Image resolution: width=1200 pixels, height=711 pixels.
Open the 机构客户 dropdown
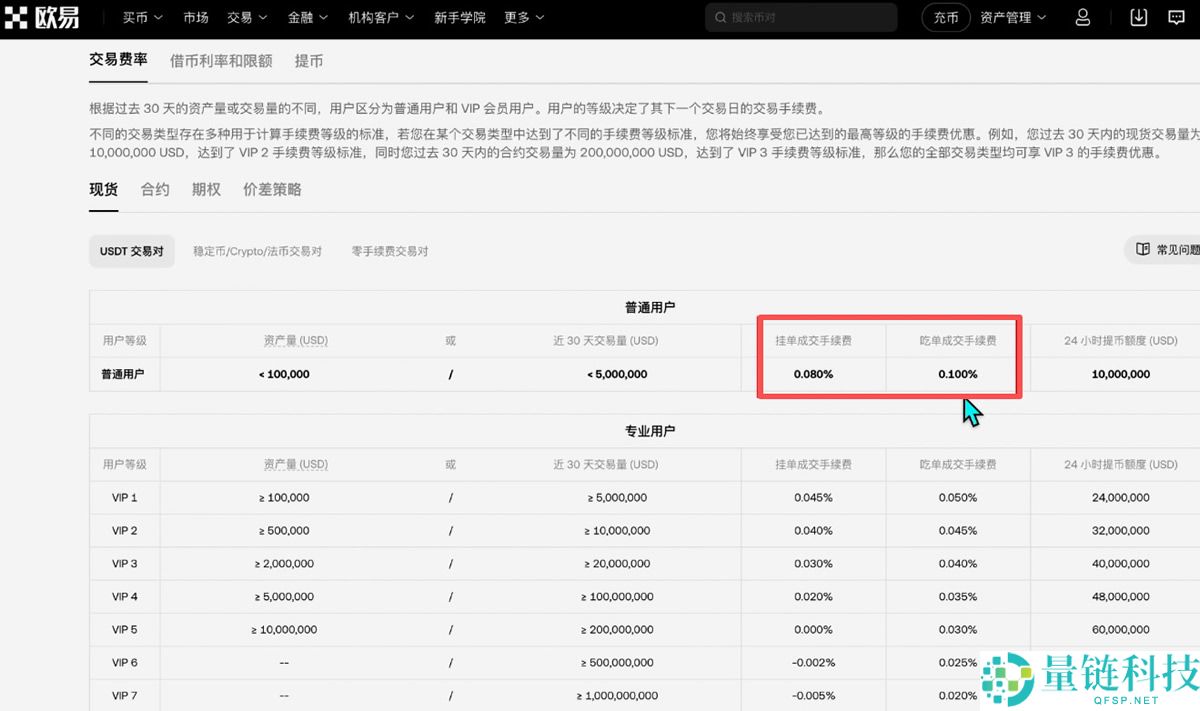pyautogui.click(x=380, y=17)
